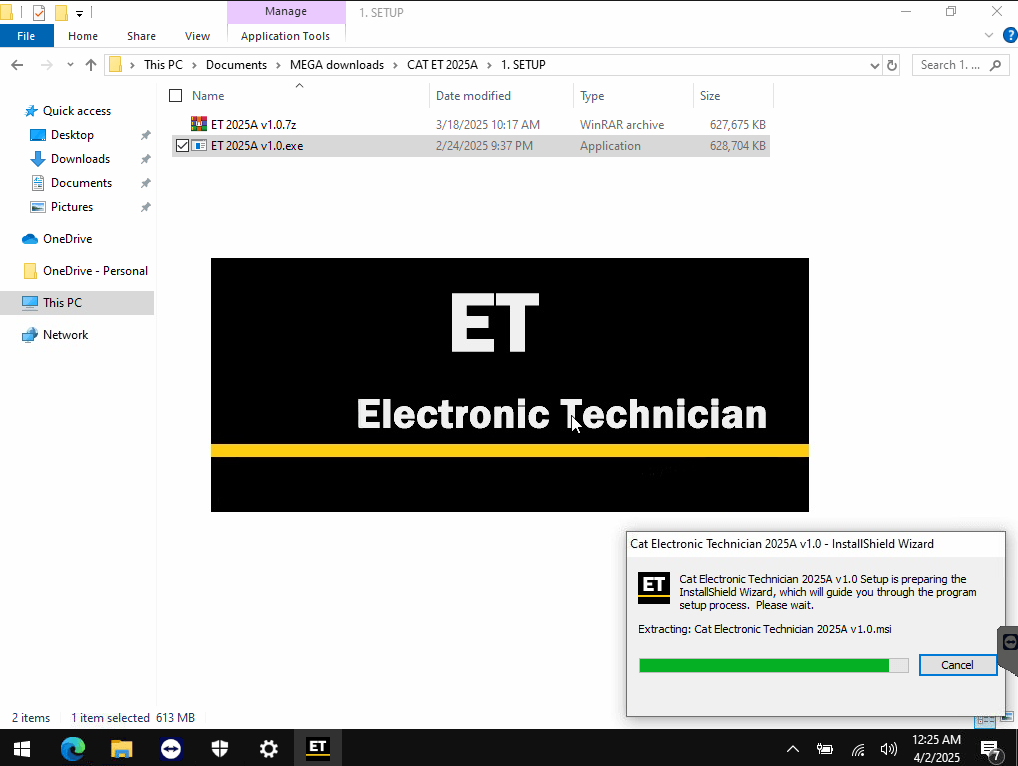Sort files by Date modified column
The height and width of the screenshot is (766, 1018).
point(473,95)
